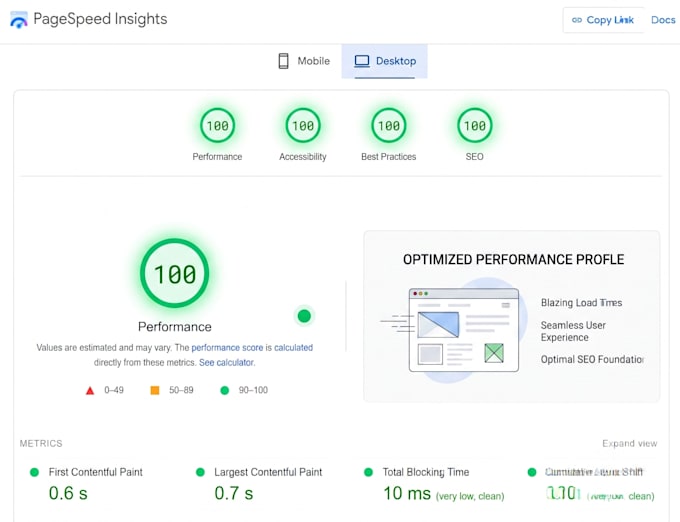This screenshot has width=680, height=522.
Task: Click the 0–49 legend text
Action: click(114, 390)
